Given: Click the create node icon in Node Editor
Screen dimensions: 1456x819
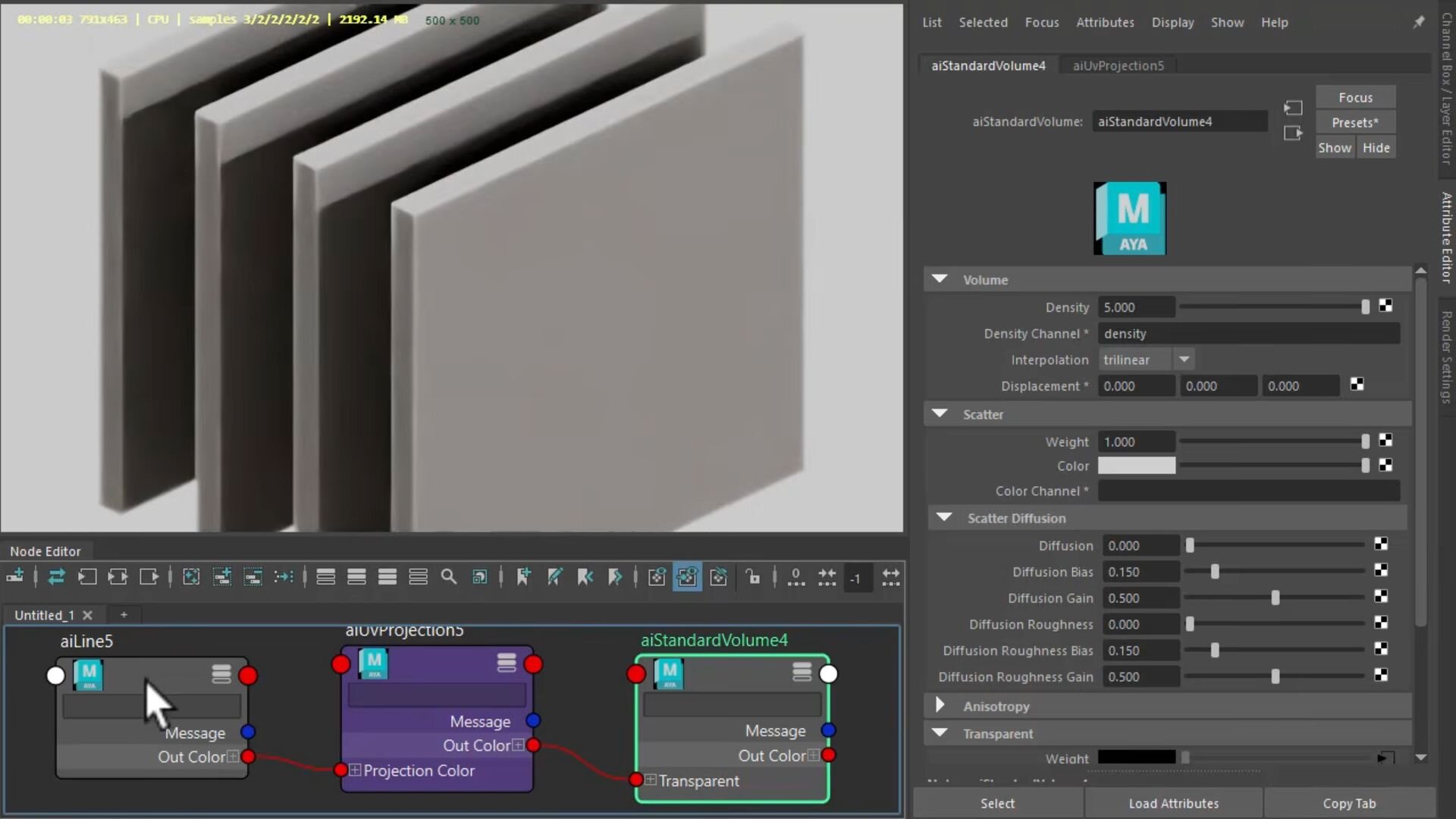Looking at the screenshot, I should [15, 577].
